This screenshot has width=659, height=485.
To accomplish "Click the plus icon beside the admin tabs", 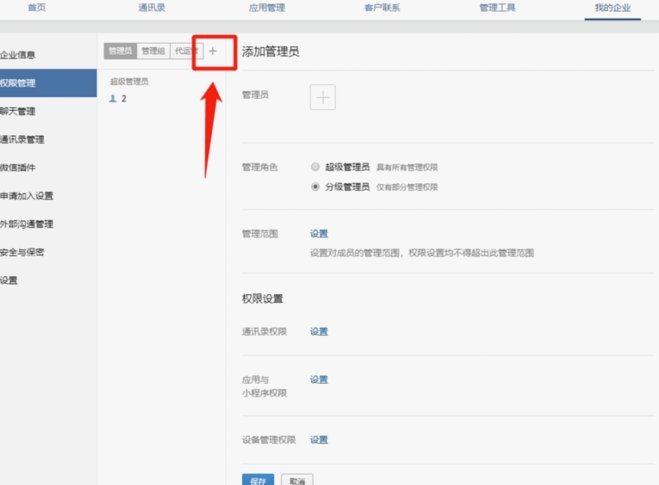I will click(213, 51).
